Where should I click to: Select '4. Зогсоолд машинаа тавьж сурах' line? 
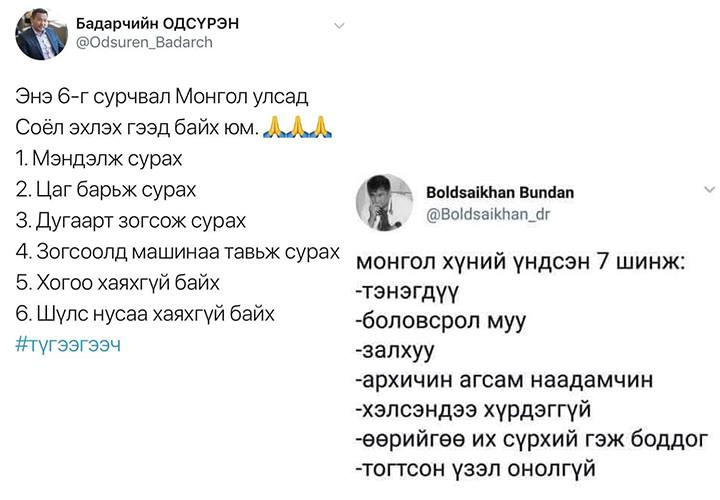coord(178,252)
